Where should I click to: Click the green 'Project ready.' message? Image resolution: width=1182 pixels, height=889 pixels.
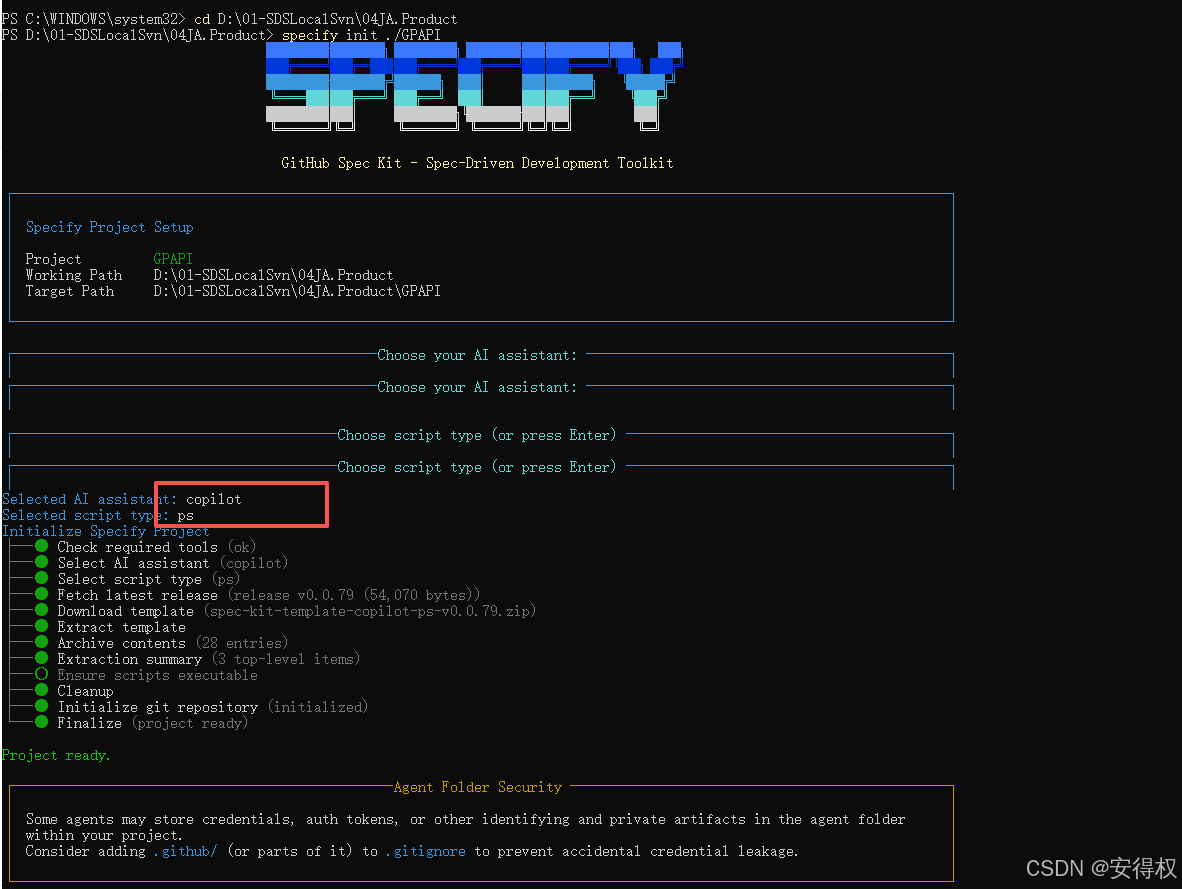(56, 755)
